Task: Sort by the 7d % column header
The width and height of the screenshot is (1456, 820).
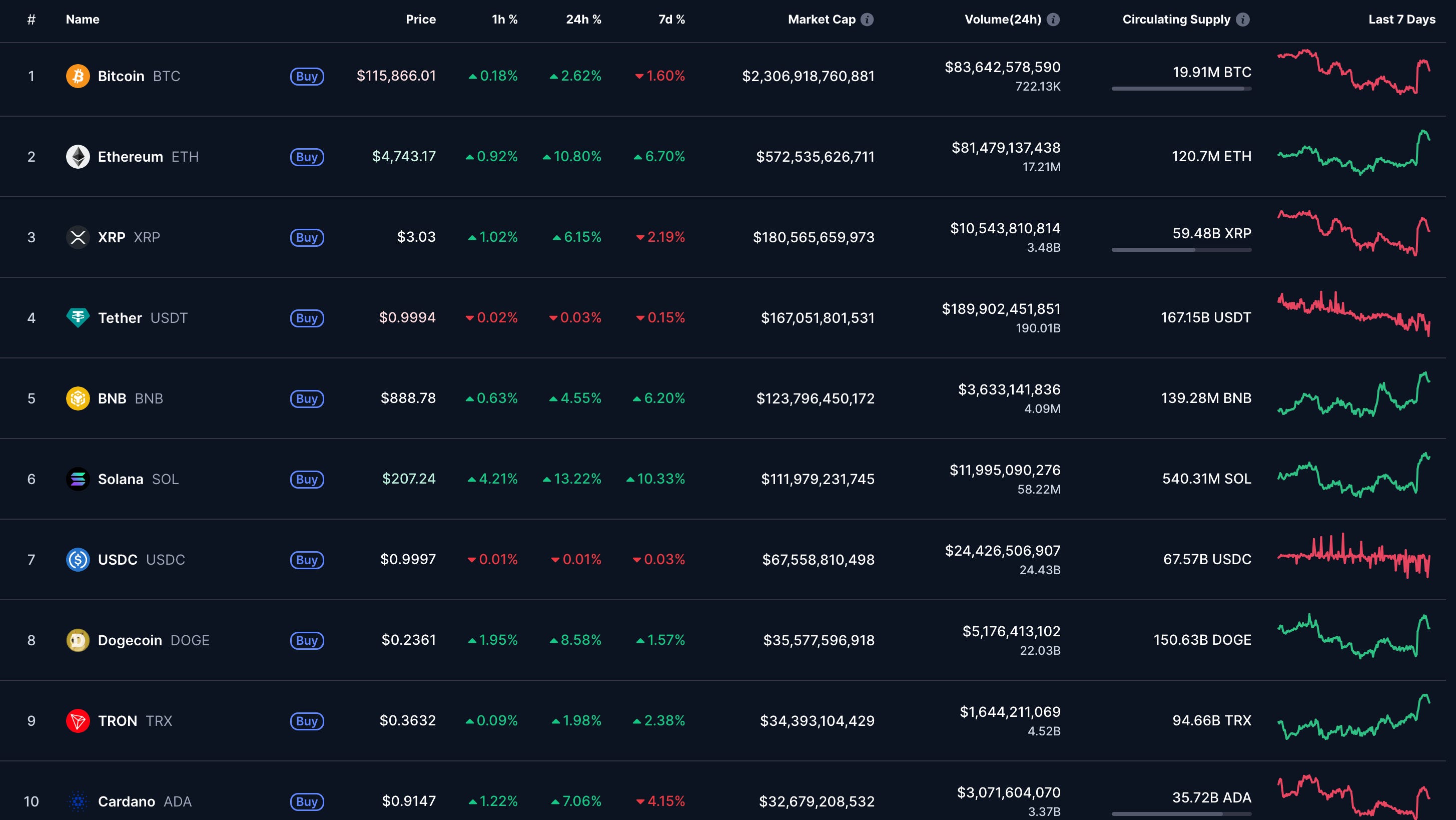Action: point(671,19)
